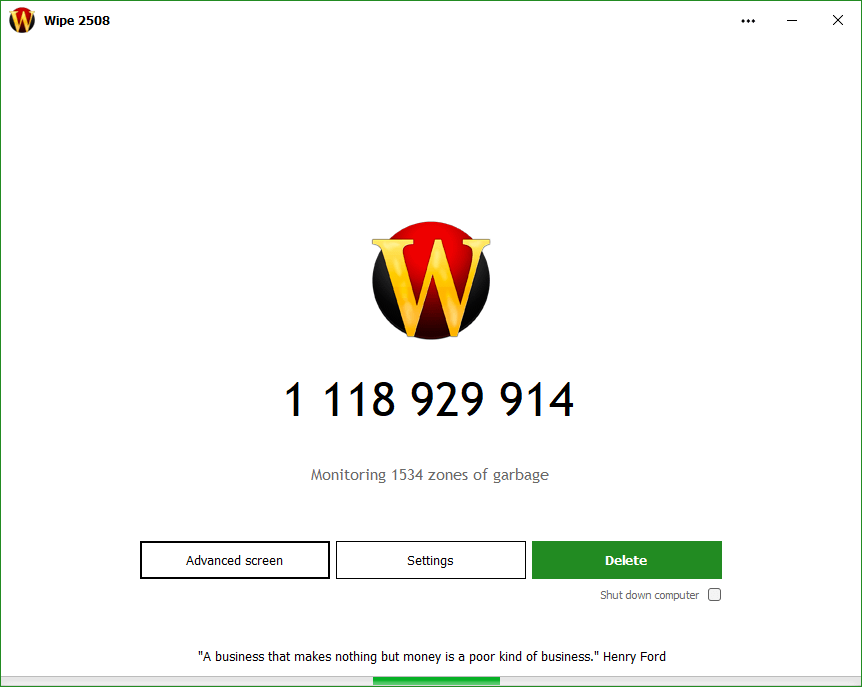Open the Settings panel

pos(430,560)
